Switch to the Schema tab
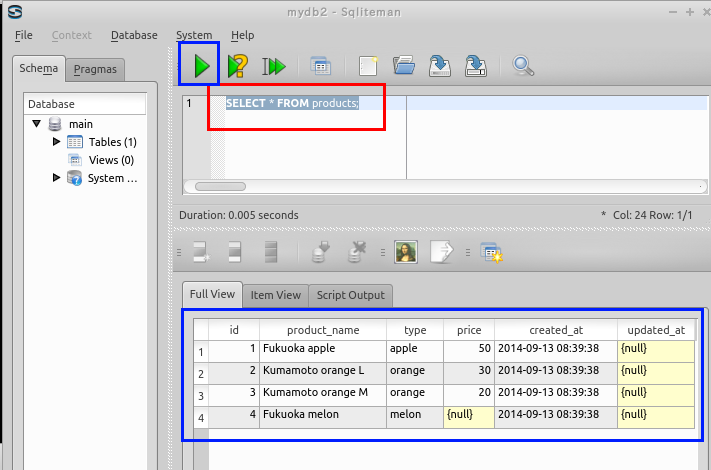The height and width of the screenshot is (470, 711). [x=39, y=68]
